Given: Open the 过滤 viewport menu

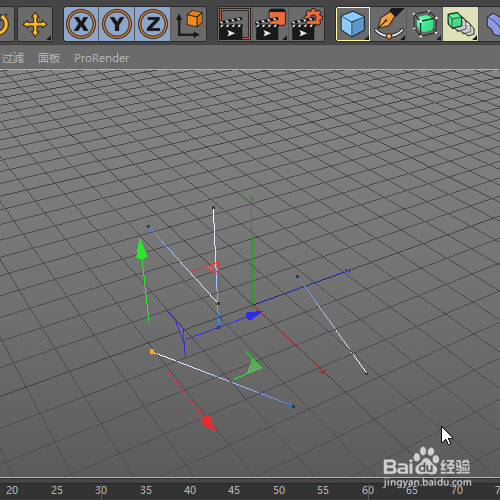Looking at the screenshot, I should click(13, 58).
